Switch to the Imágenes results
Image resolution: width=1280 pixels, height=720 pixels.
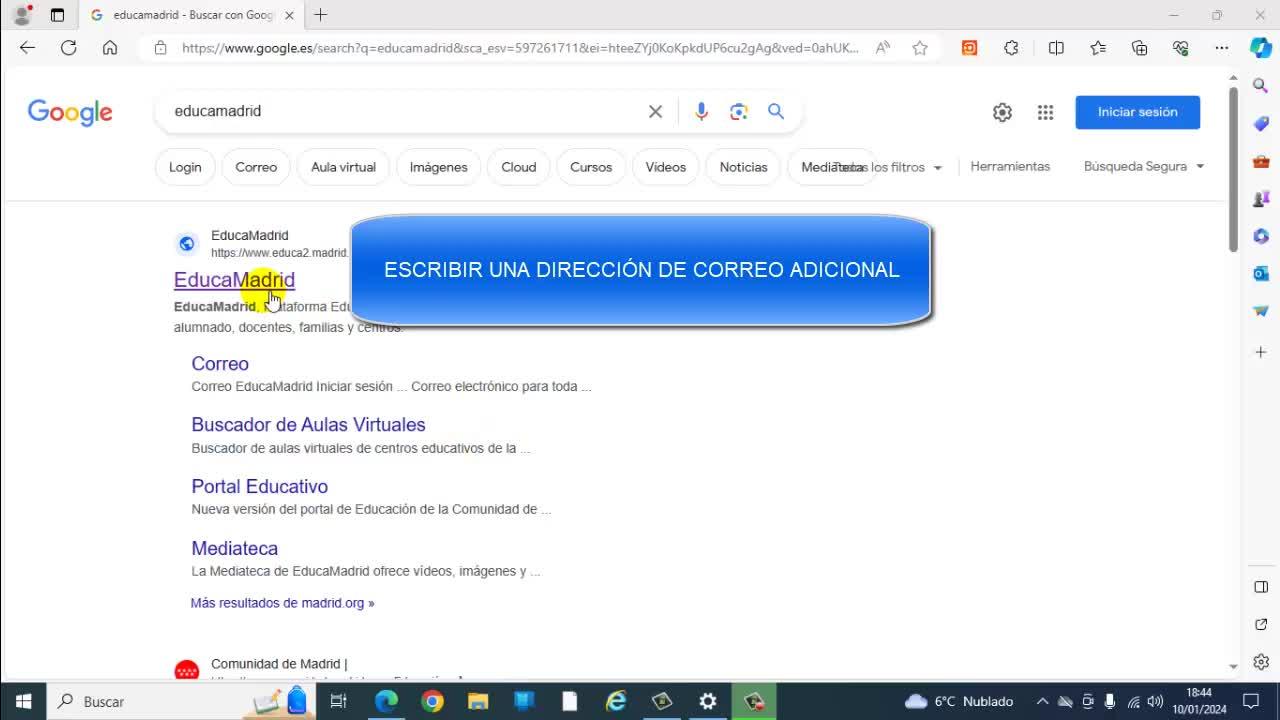438,167
